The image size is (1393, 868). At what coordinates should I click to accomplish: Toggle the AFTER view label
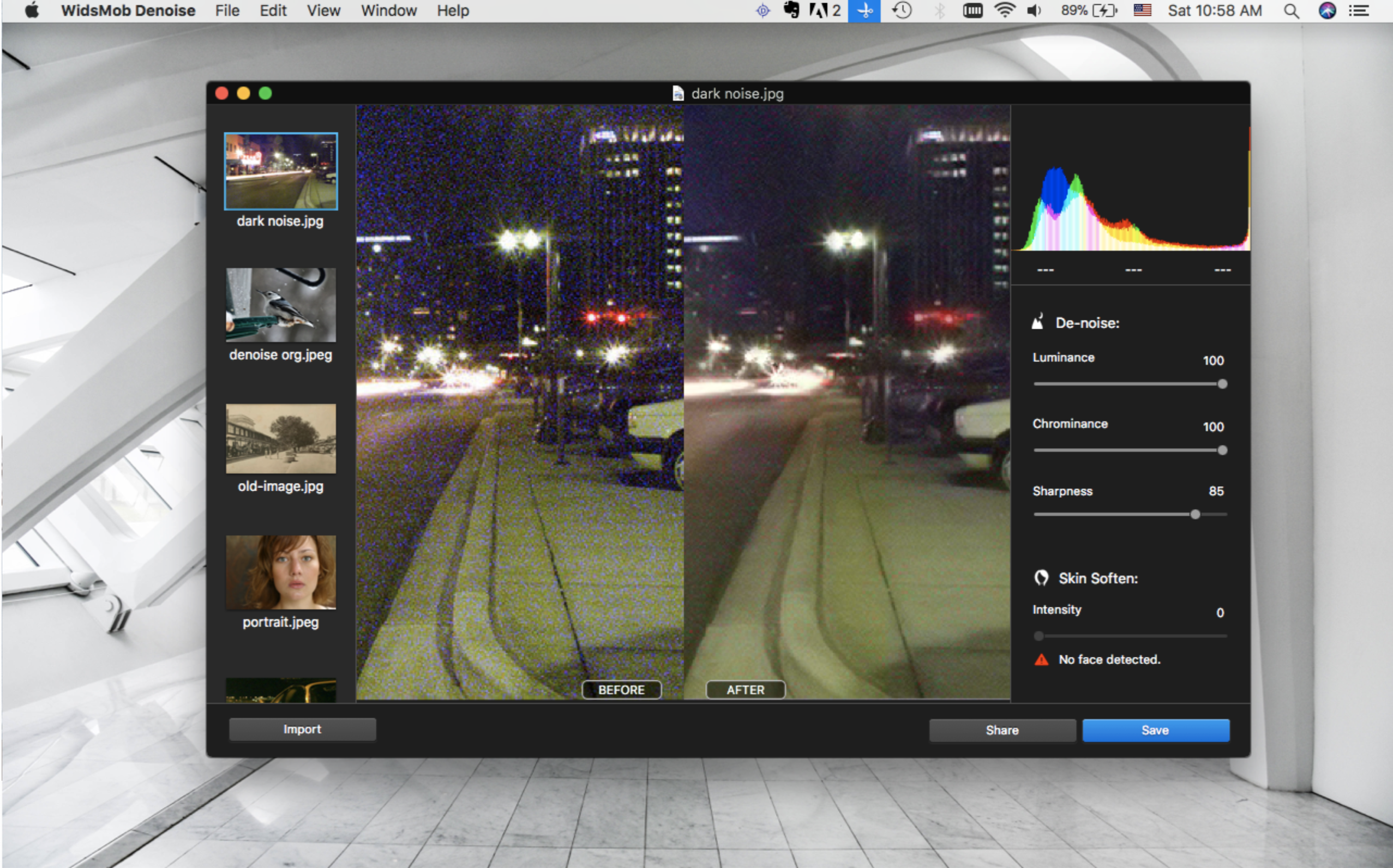(744, 690)
